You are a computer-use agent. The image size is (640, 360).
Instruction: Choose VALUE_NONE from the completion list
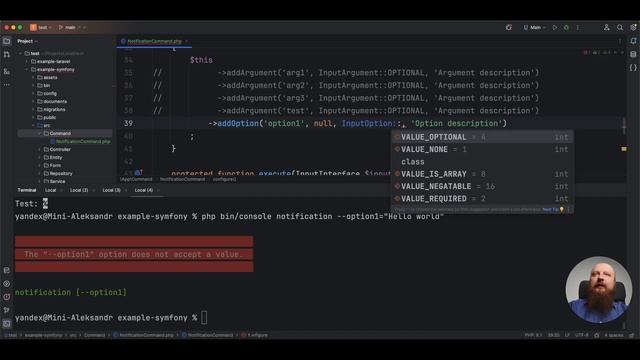482,149
